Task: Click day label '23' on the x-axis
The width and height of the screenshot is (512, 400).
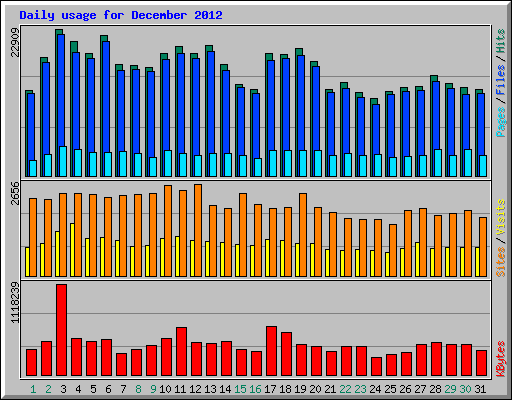Action: [360, 389]
